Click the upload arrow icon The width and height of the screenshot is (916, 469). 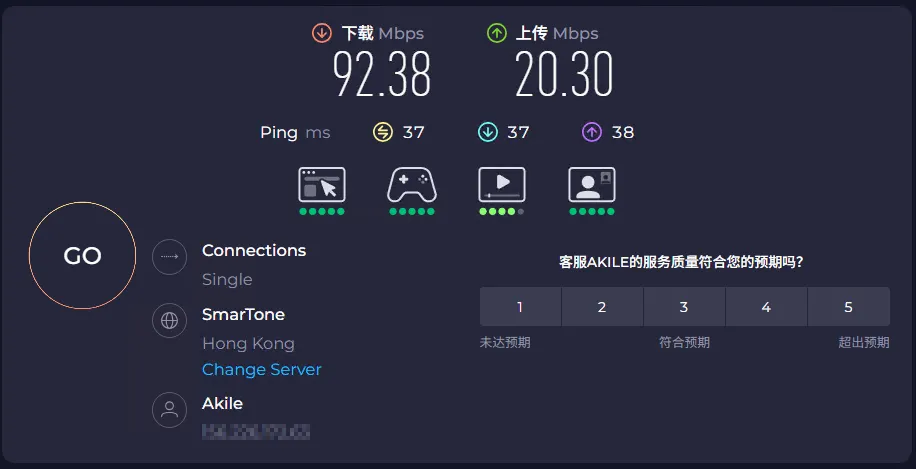pyautogui.click(x=497, y=33)
